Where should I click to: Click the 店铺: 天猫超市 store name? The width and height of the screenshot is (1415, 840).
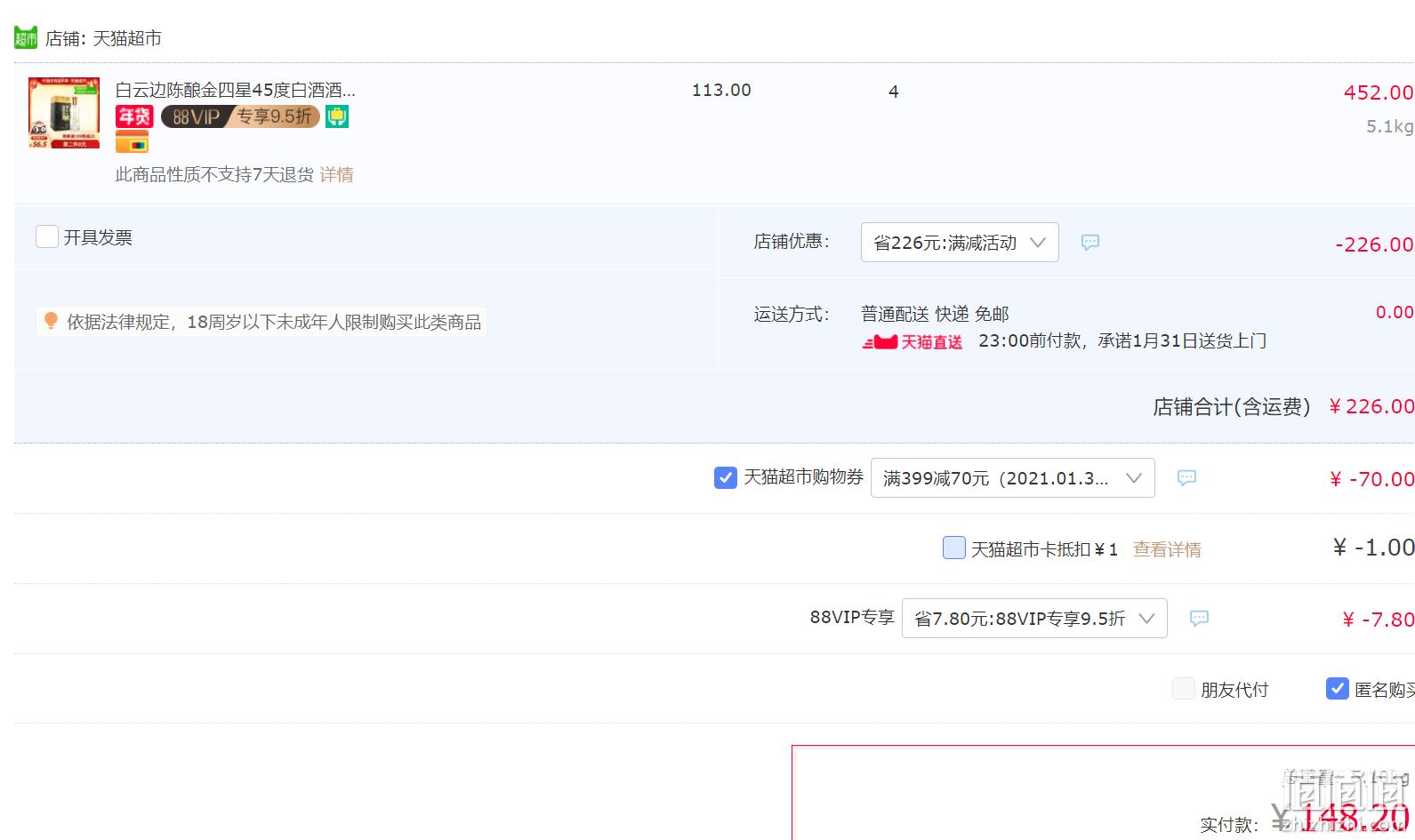point(103,38)
